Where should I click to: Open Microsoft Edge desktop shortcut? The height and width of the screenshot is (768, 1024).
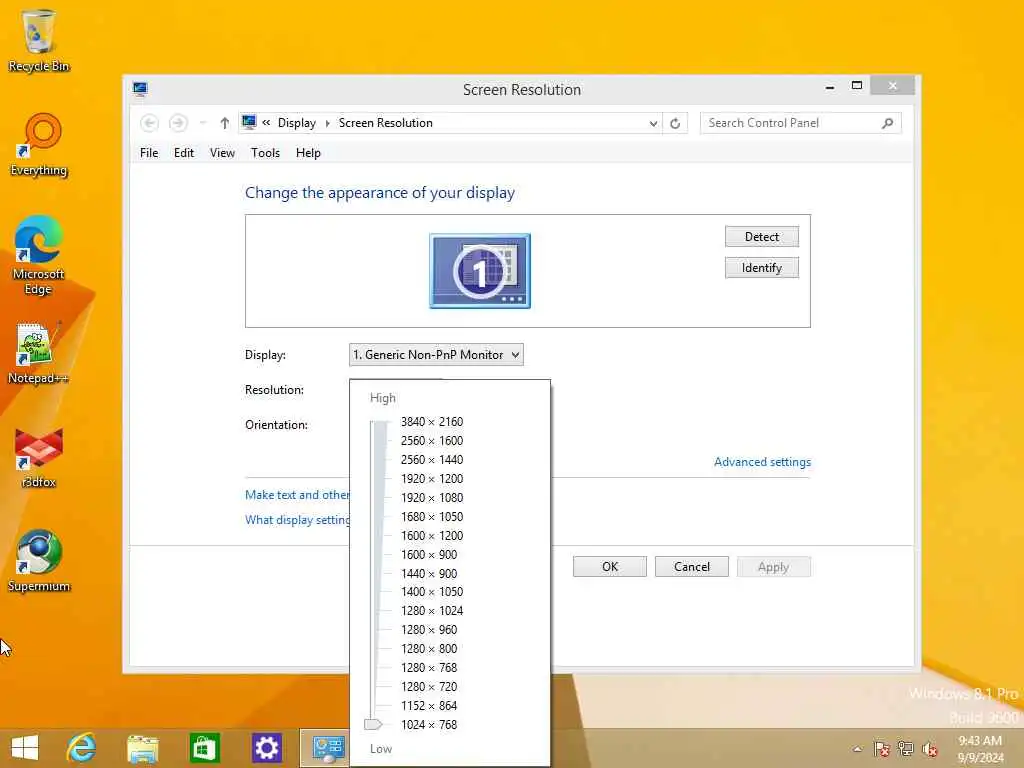click(39, 255)
